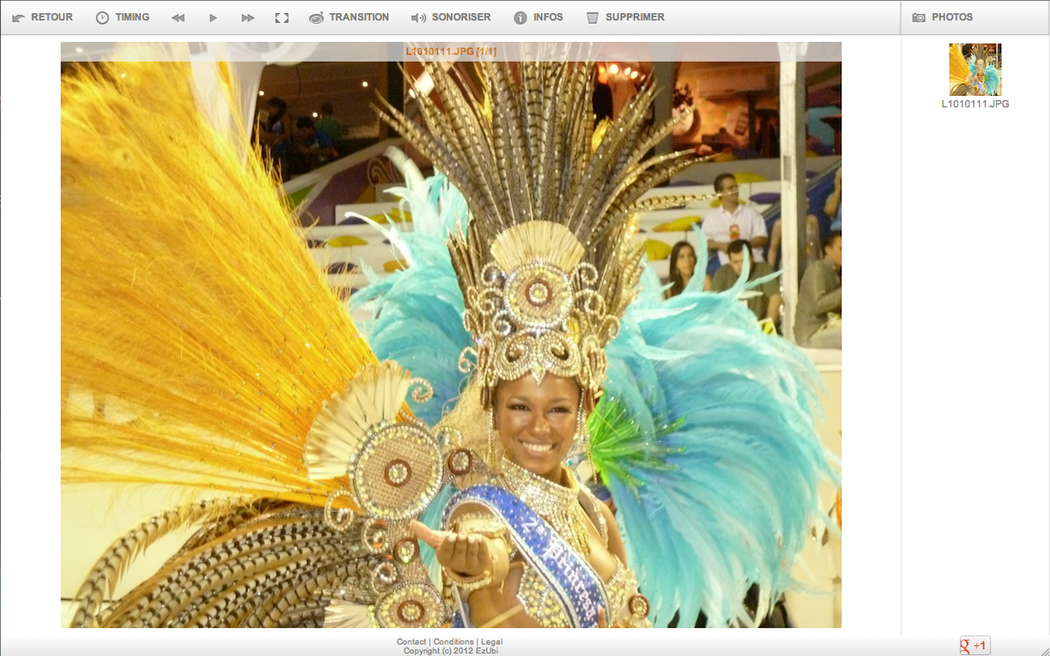Enter fullscreen mode via the brackets icon
Image resolution: width=1050 pixels, height=656 pixels.
click(282, 18)
